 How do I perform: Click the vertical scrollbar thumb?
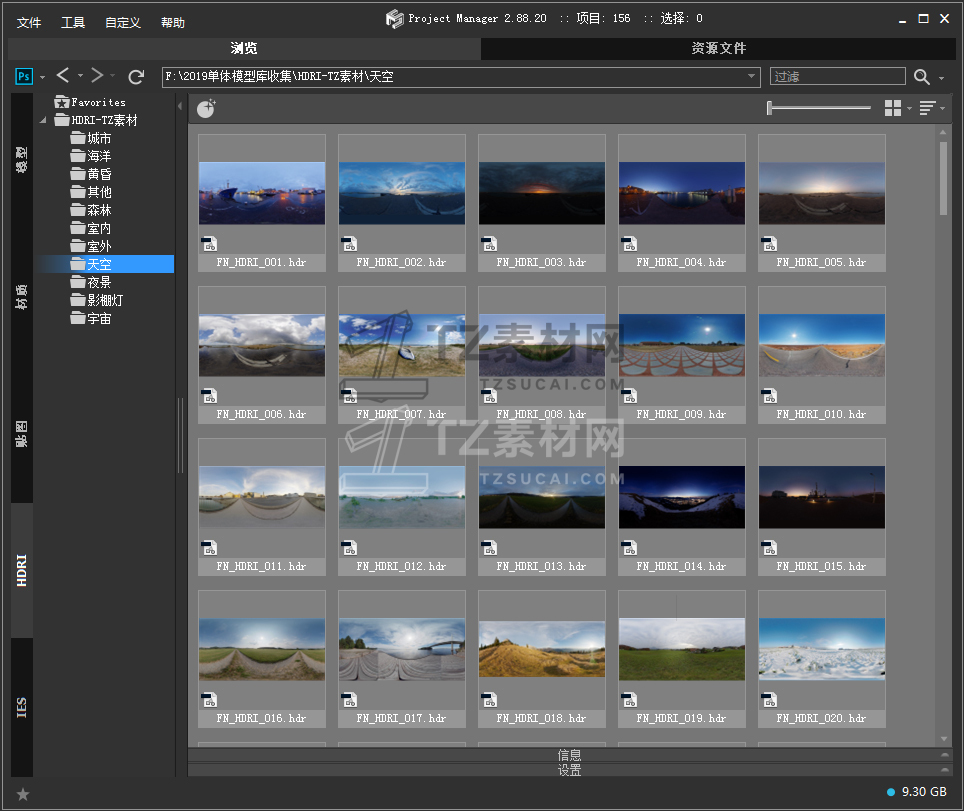coord(944,178)
